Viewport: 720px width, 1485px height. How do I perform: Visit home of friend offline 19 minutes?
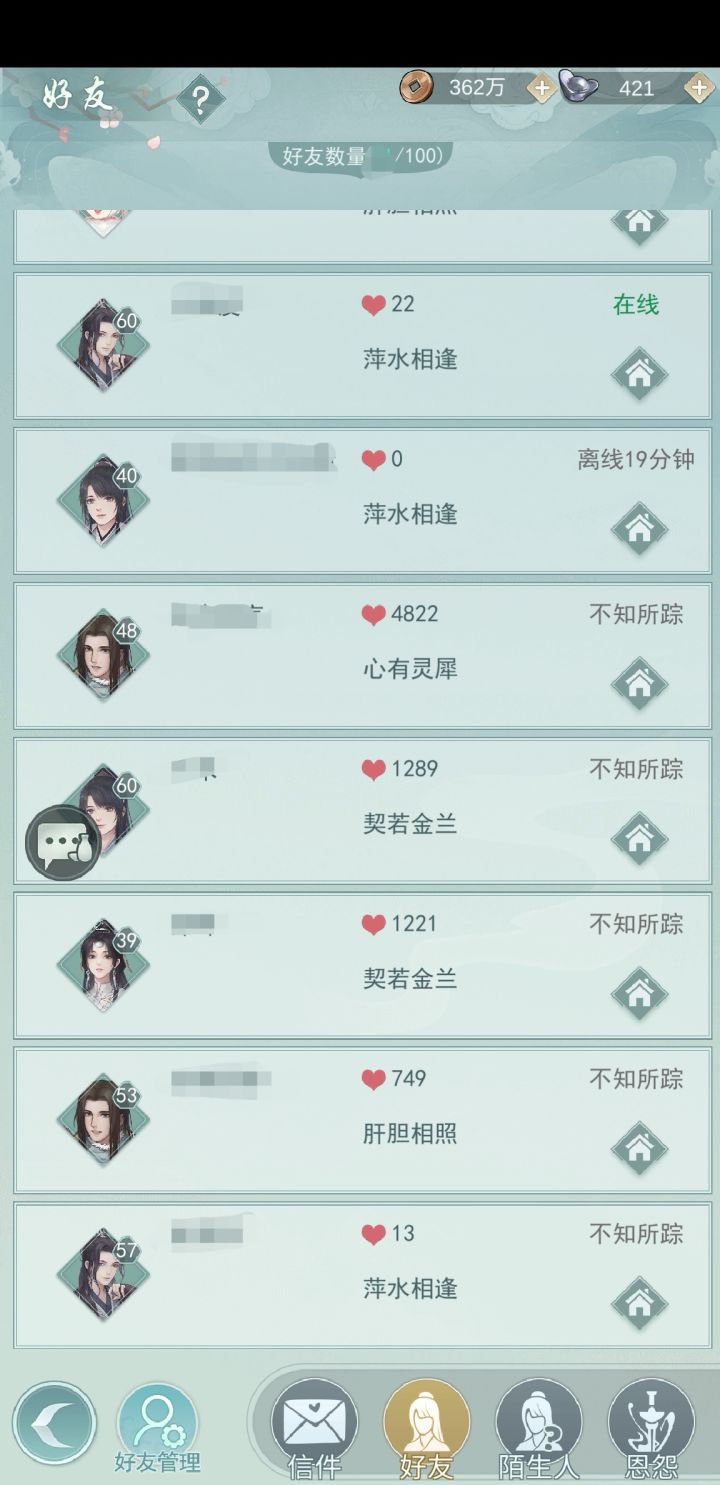[x=639, y=528]
